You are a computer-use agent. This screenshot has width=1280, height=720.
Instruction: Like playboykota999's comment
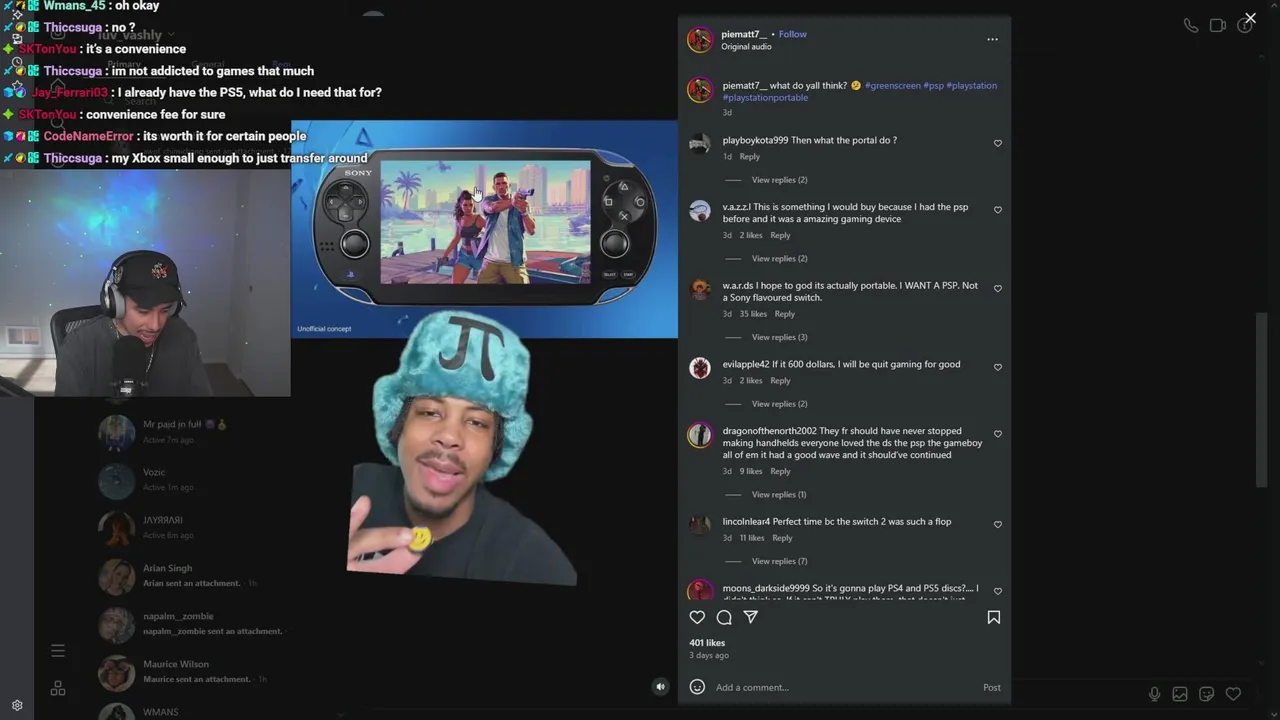[998, 143]
